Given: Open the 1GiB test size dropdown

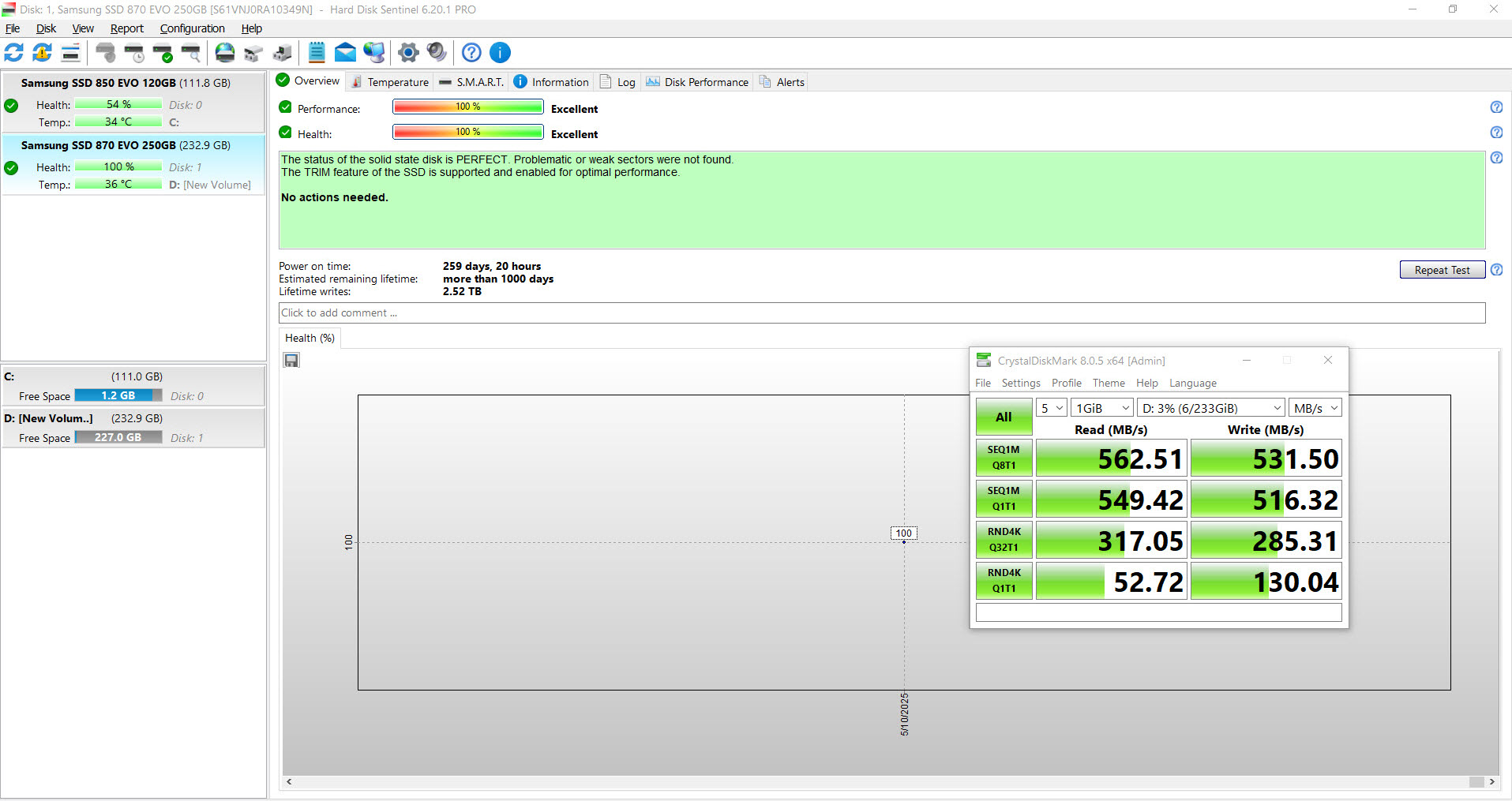Looking at the screenshot, I should coord(1102,408).
